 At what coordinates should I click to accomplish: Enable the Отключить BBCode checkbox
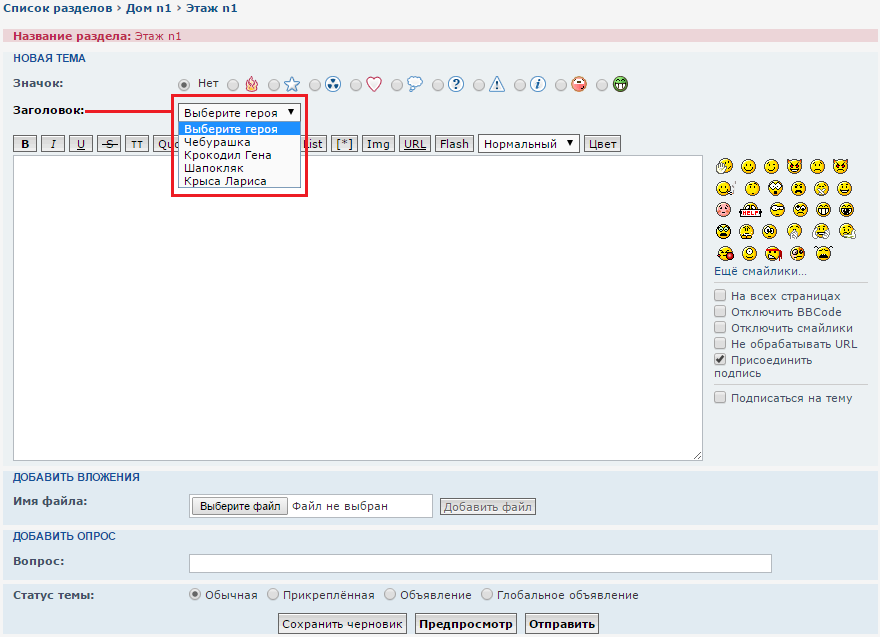720,312
